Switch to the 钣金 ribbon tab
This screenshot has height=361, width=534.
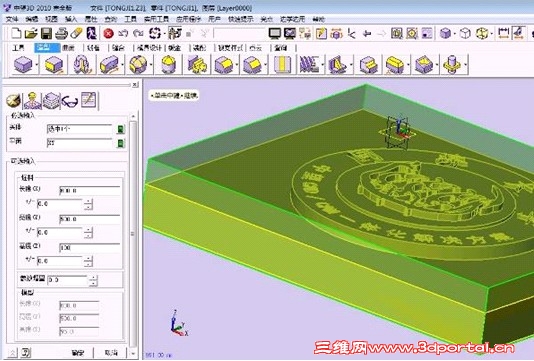(x=175, y=48)
